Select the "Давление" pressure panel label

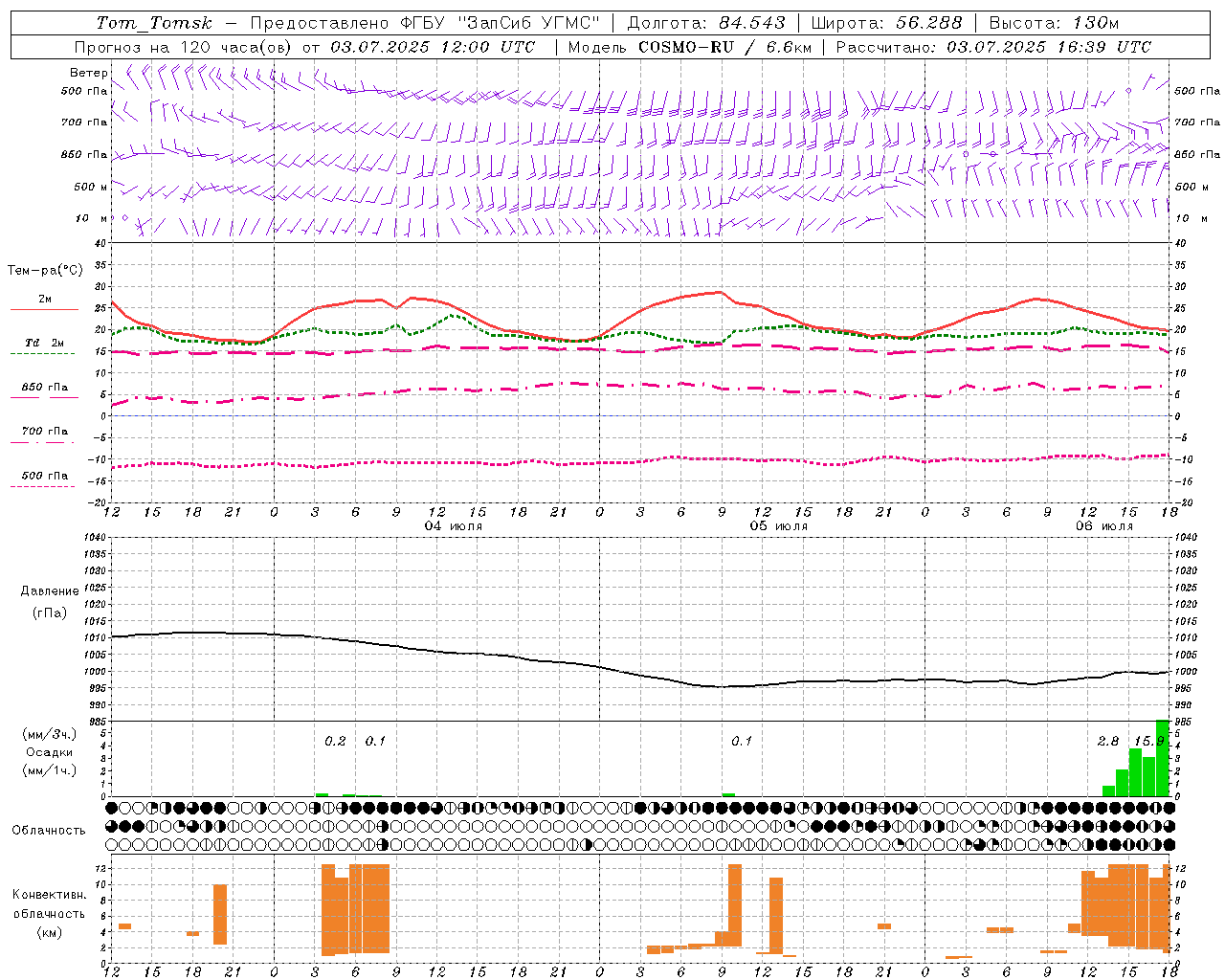point(50,591)
